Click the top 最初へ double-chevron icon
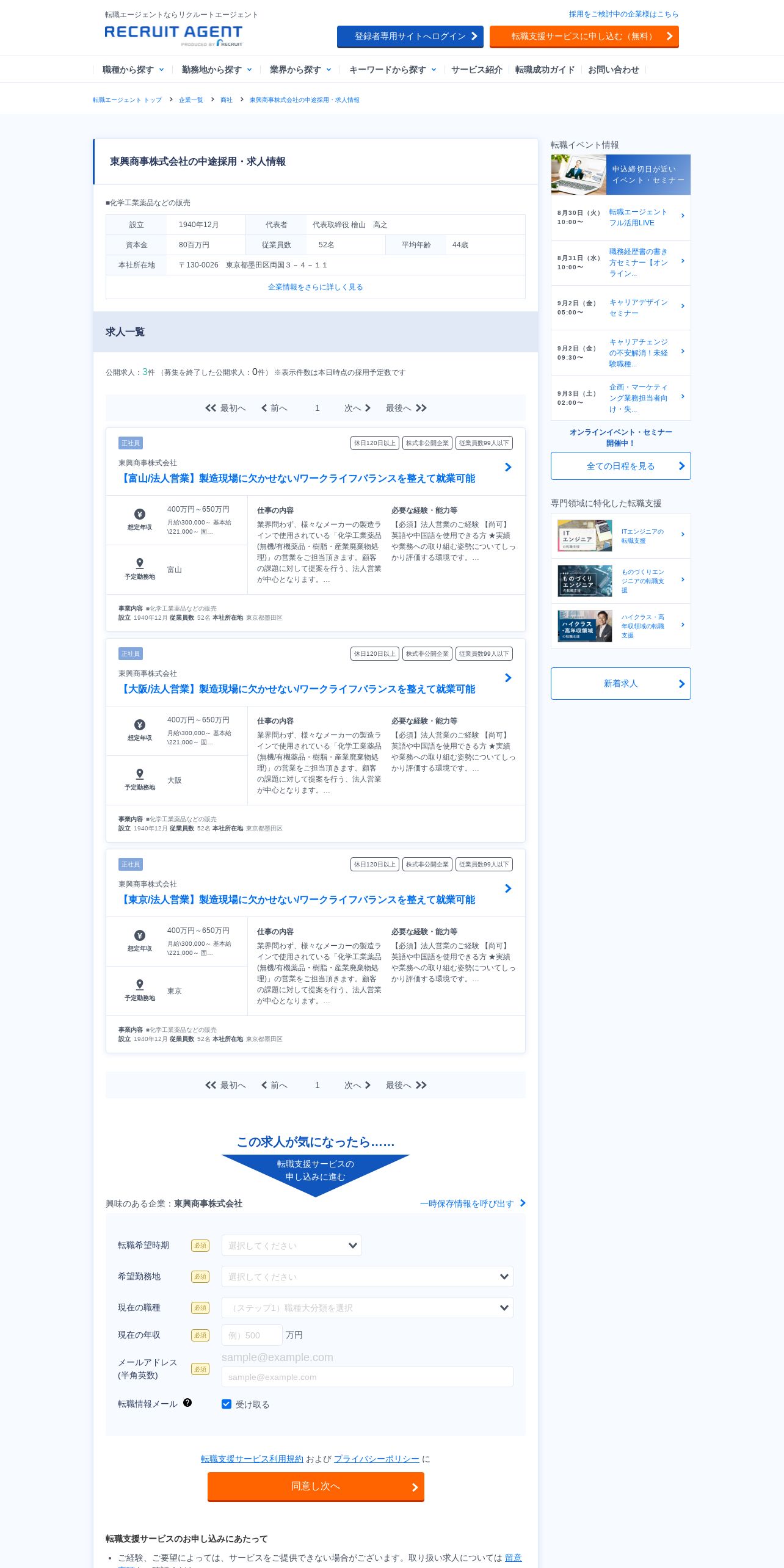The height and width of the screenshot is (1568, 784). 211,408
